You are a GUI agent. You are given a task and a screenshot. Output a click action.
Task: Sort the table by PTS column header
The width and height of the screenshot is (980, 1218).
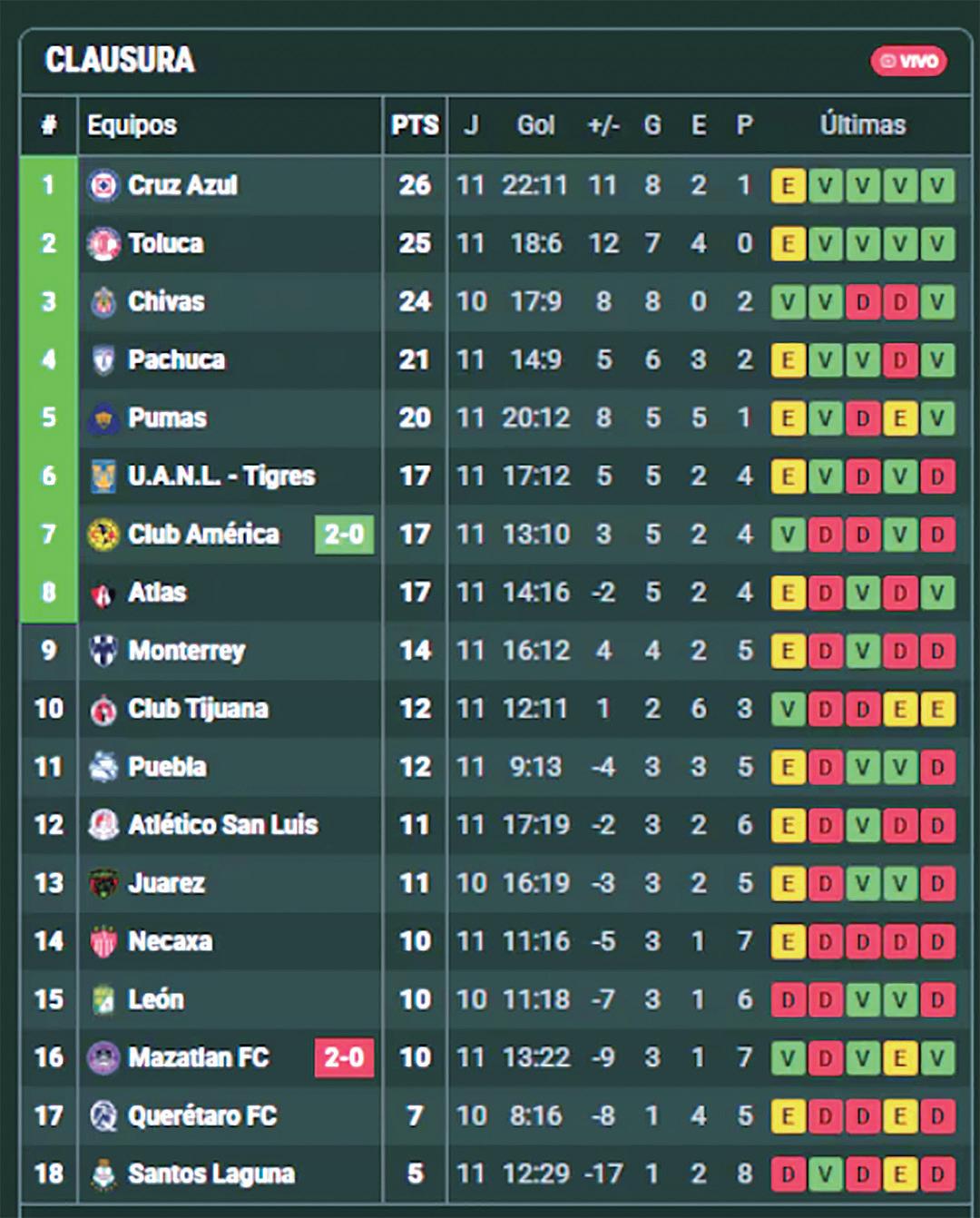coord(415,125)
